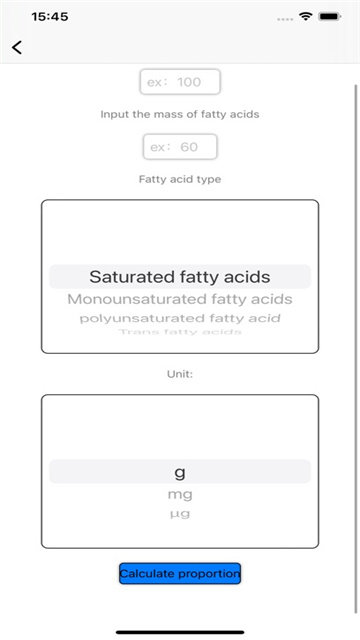Choose 'µg' unit option
This screenshot has height=640, width=360.
tap(180, 514)
